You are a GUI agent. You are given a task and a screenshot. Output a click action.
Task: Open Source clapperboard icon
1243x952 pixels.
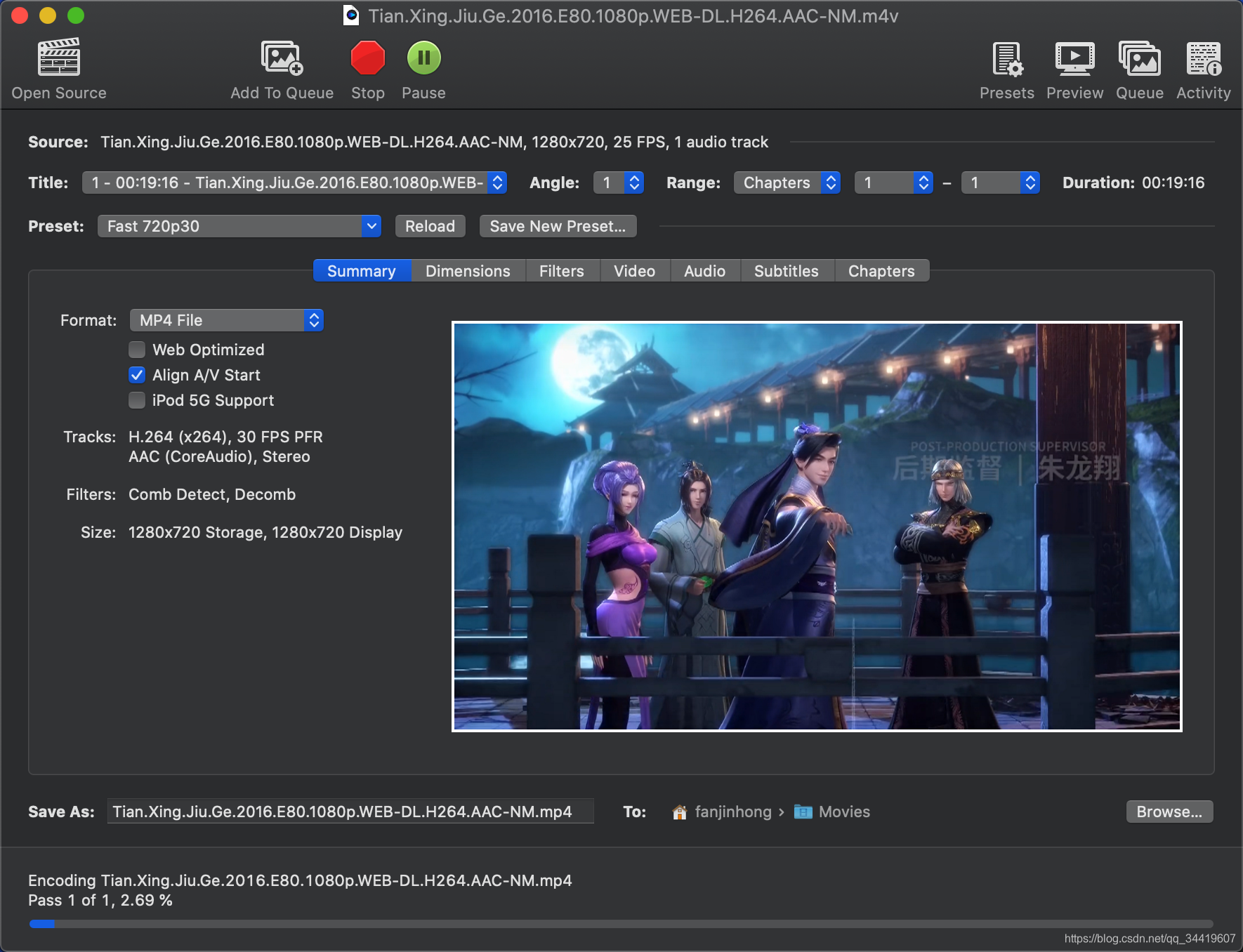(59, 57)
